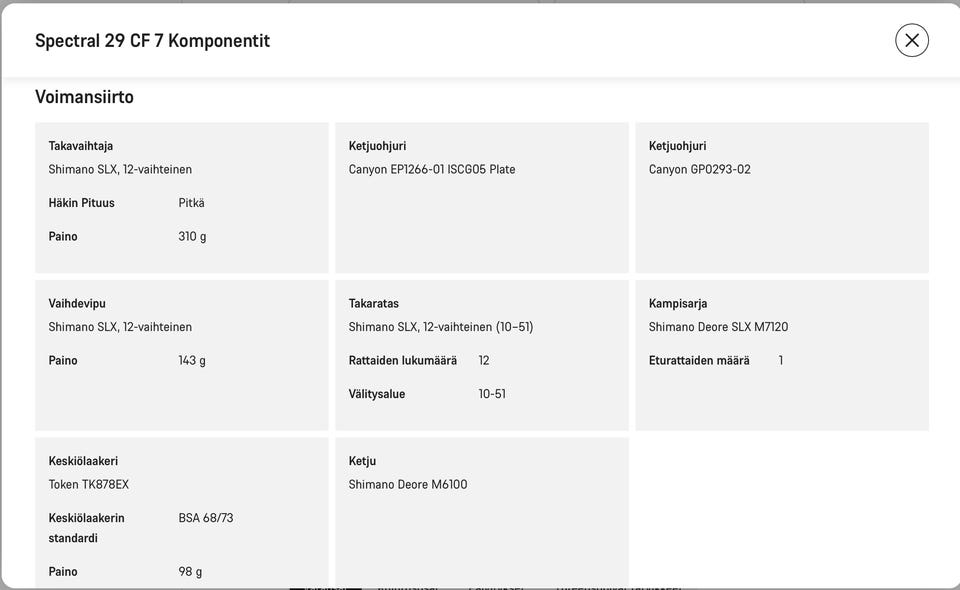Screen dimensions: 960x590
Task: Select the BSA 68/73 standard value
Action: [206, 518]
